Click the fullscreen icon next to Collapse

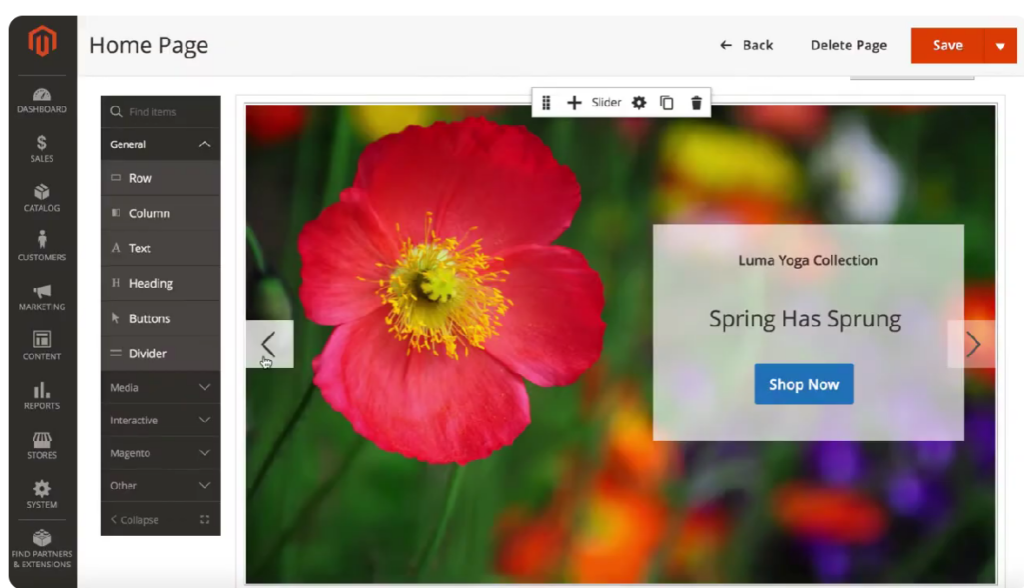tap(203, 519)
